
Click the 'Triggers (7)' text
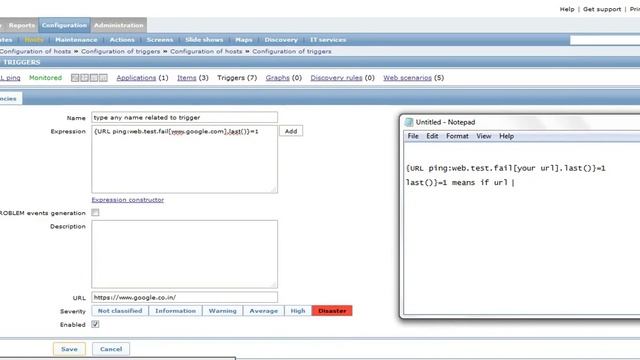click(x=237, y=78)
